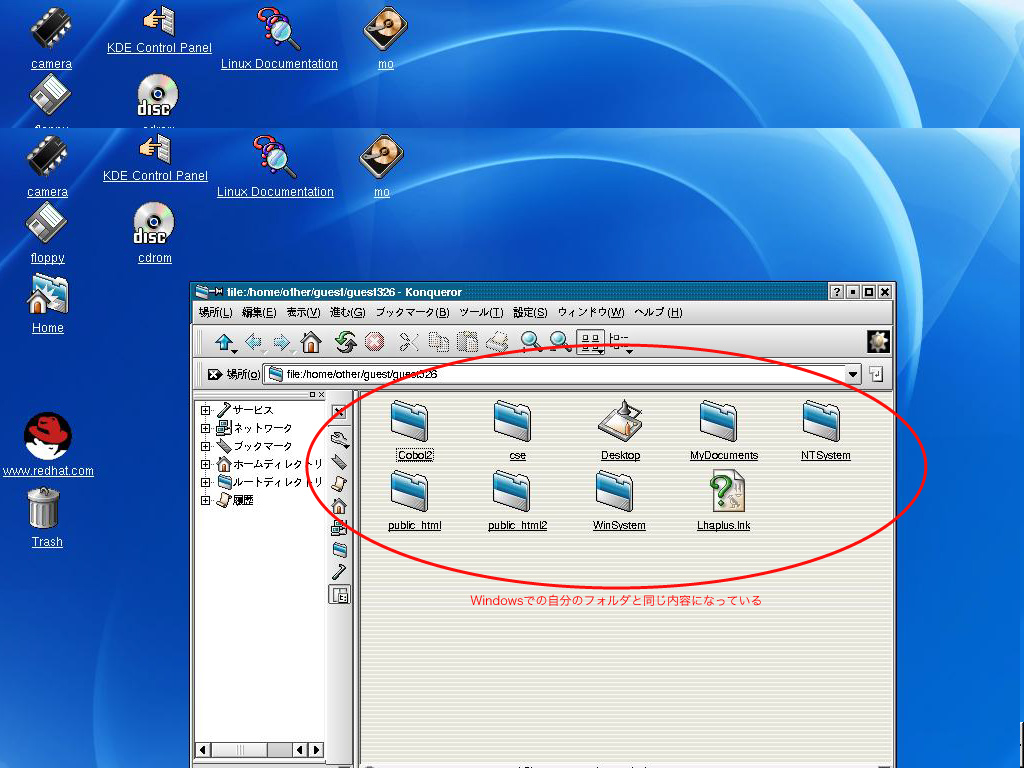
Task: Open the 場所(L) menu
Action: click(216, 312)
